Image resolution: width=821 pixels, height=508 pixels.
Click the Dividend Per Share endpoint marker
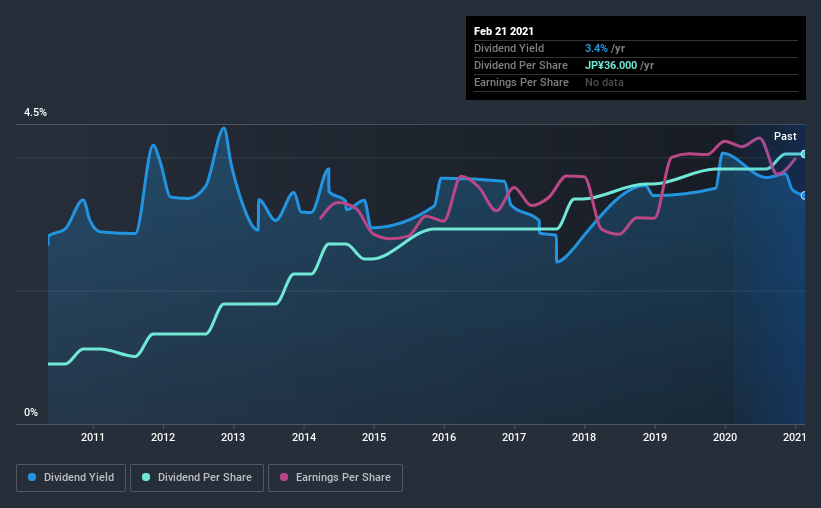(x=803, y=154)
